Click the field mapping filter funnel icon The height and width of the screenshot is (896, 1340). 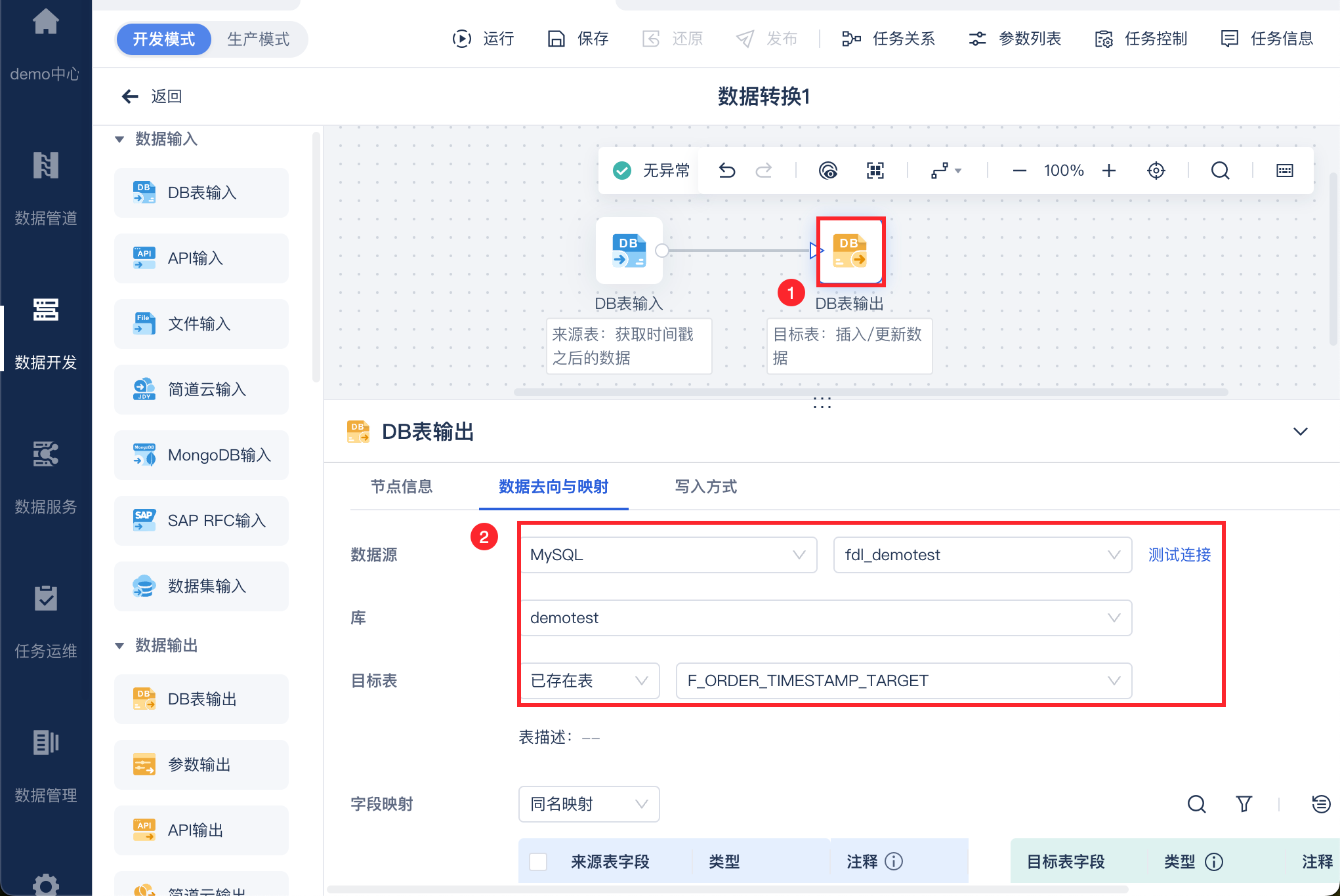point(1244,804)
